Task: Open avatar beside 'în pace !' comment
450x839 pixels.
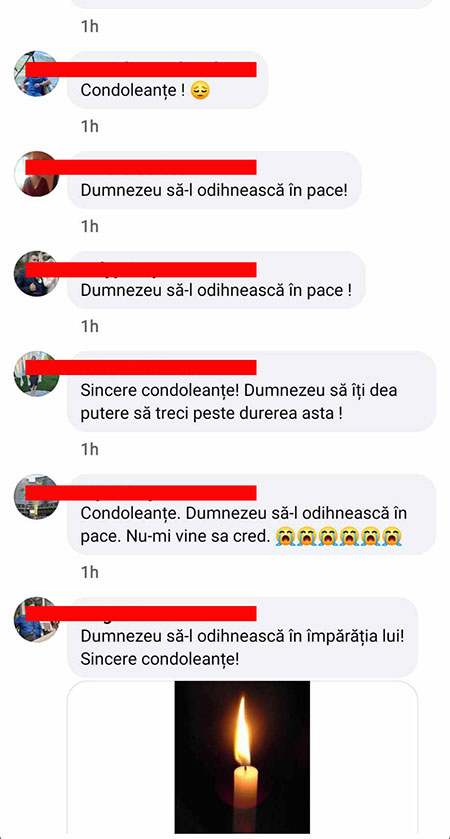Action: point(36,274)
